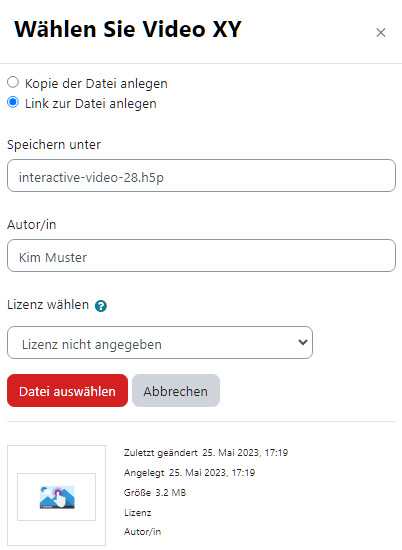Open the Lizenz nicht angegeben dropdown
Viewport: 402px width, 550px height.
(160, 342)
